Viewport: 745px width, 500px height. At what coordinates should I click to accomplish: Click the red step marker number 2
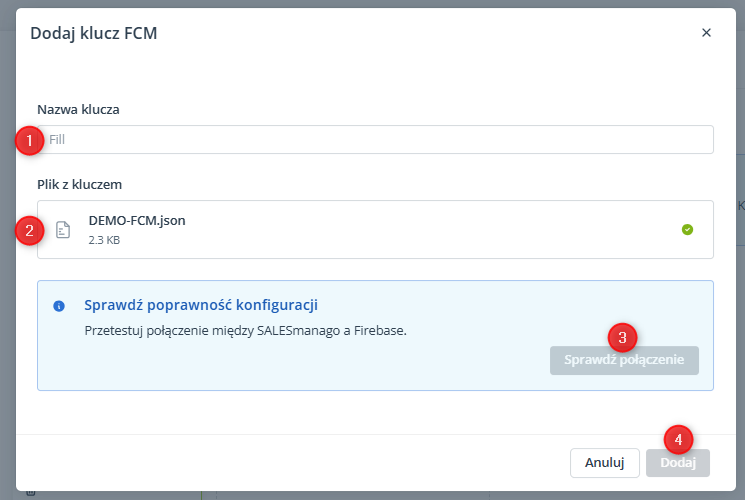(x=29, y=231)
